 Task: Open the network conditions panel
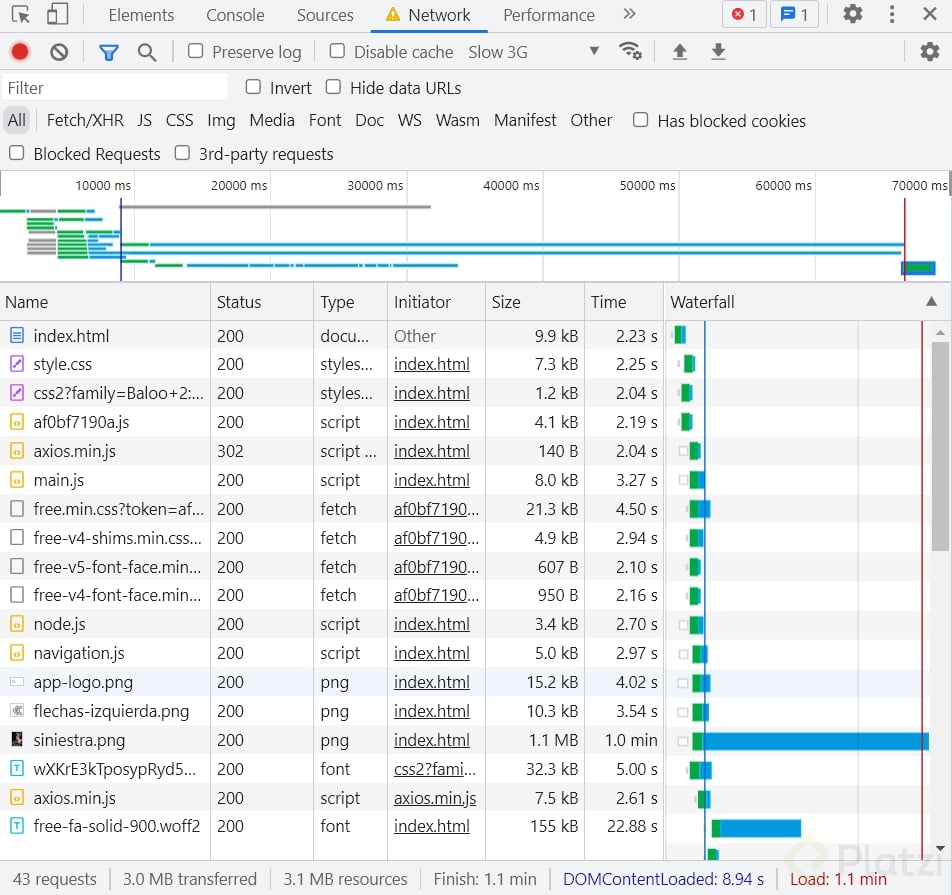pos(631,51)
